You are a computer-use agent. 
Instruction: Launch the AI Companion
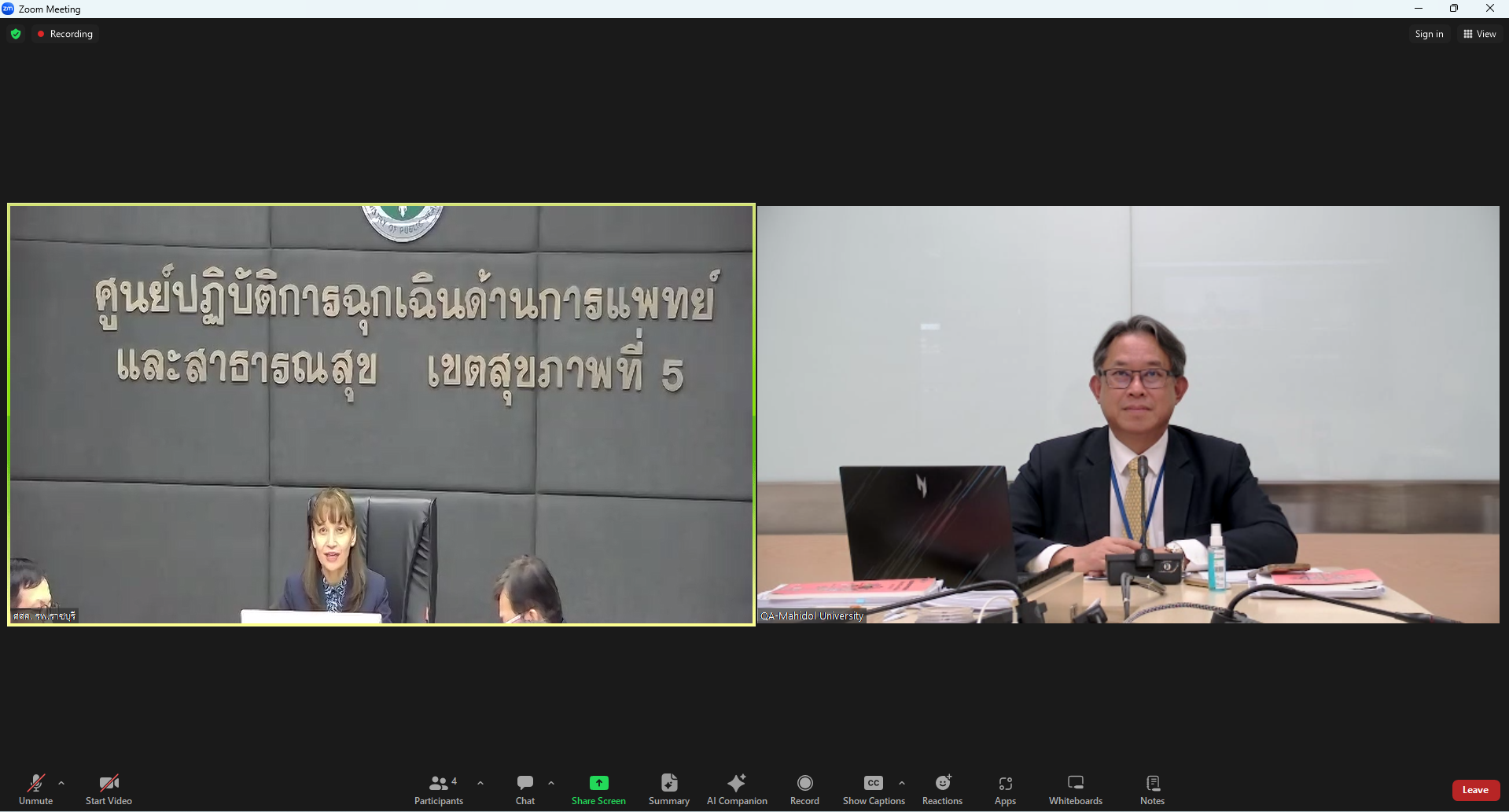pyautogui.click(x=736, y=789)
